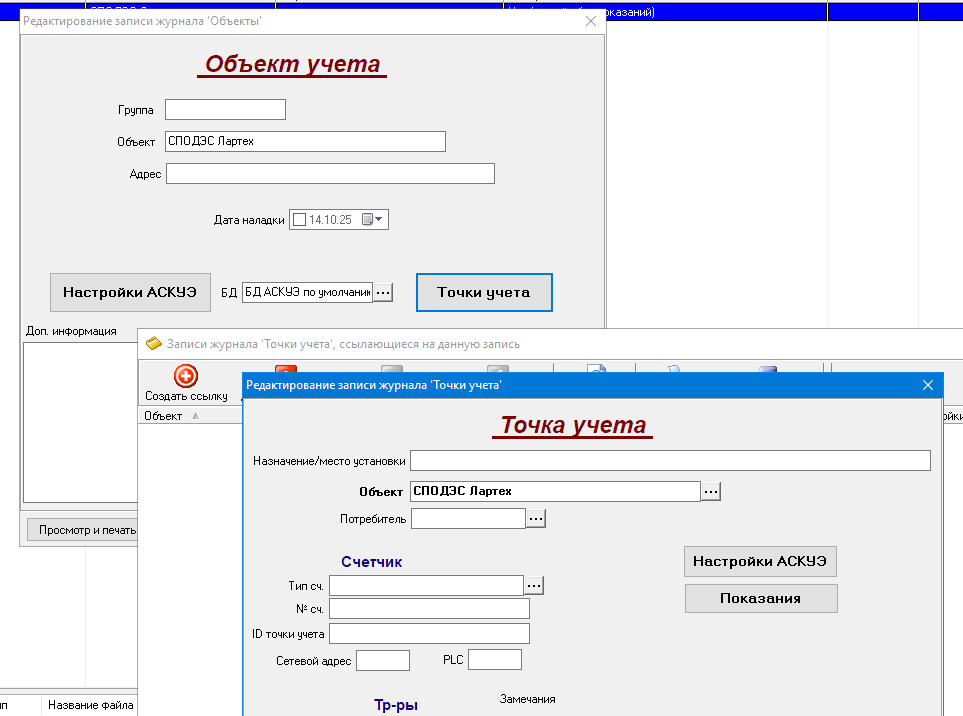The height and width of the screenshot is (716, 963).
Task: Select the 'Назначение/место установки' field
Action: 670,461
